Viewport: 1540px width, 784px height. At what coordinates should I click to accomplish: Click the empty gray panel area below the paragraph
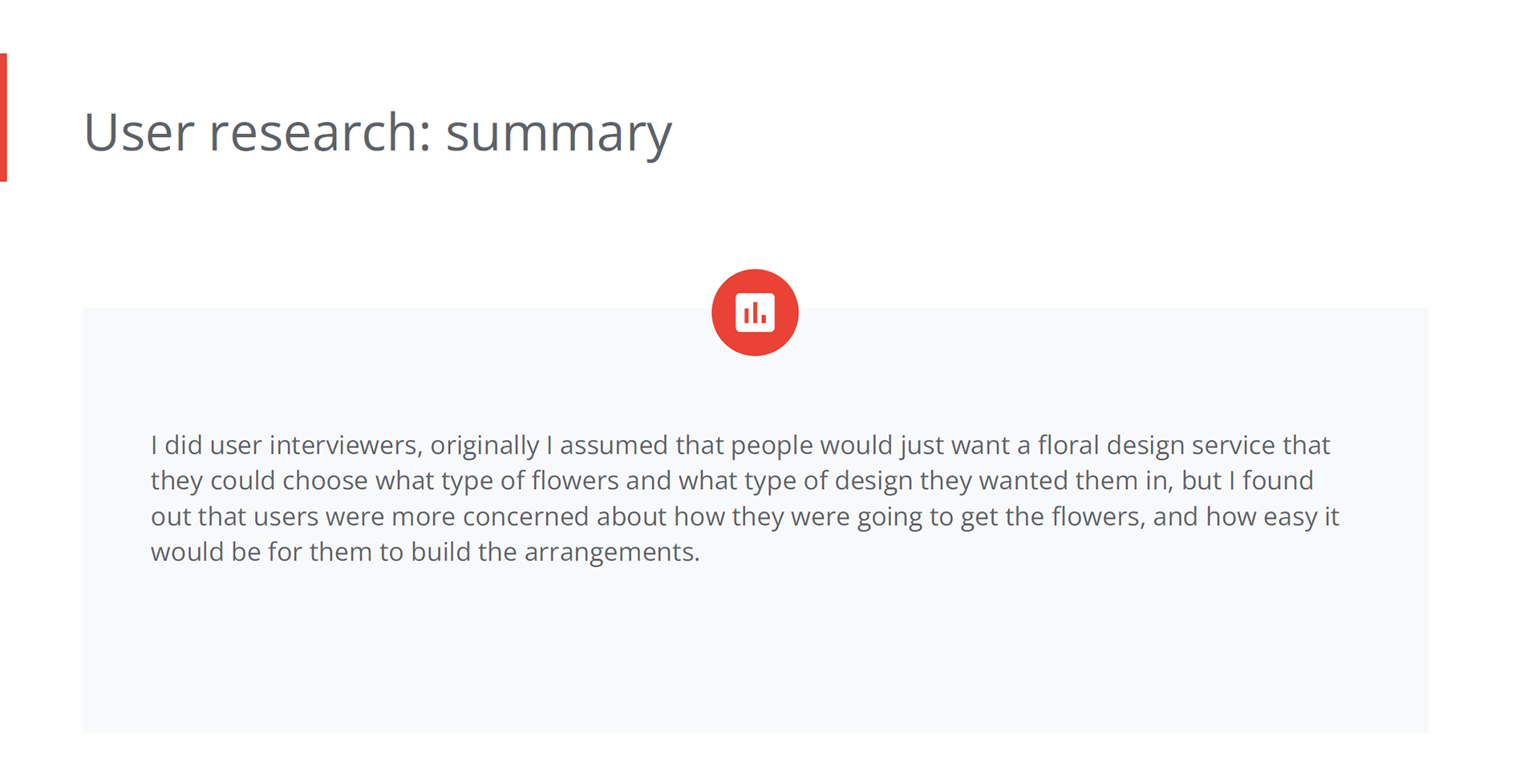click(755, 649)
